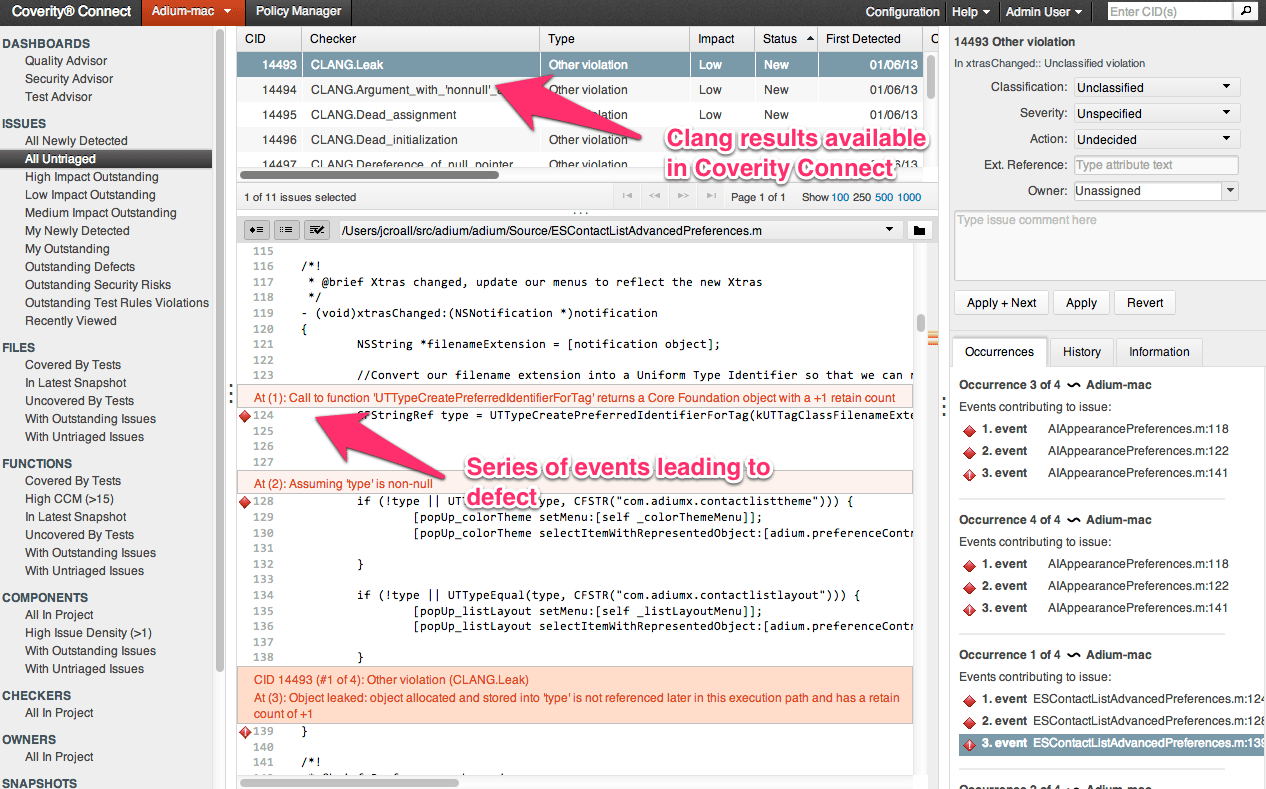Switch to the Information tab
Screen dimensions: 1266x789
[1159, 352]
